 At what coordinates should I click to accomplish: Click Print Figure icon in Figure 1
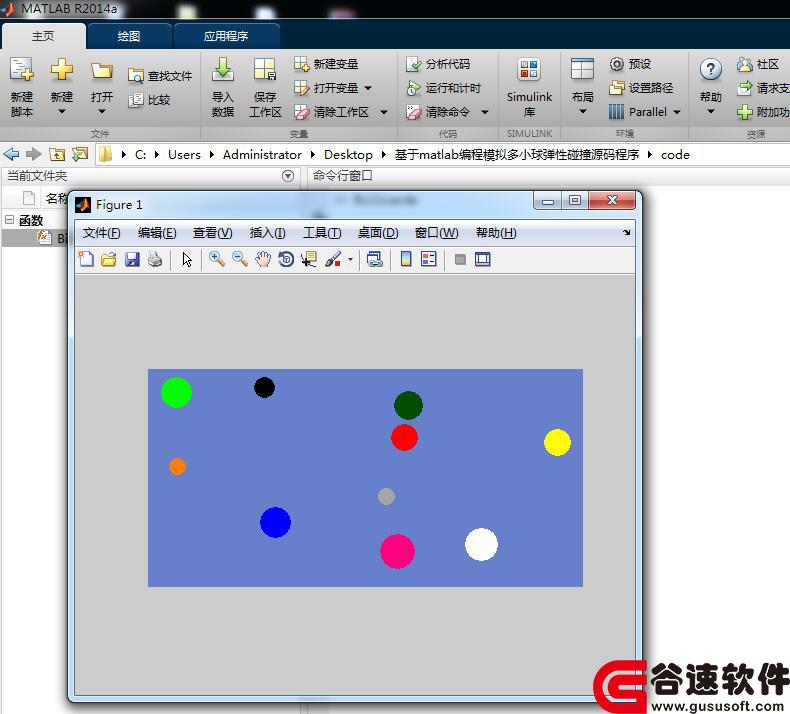point(155,259)
